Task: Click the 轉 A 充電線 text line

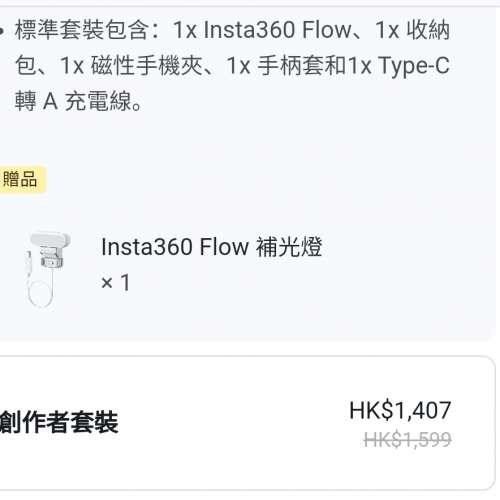Action: [x=78, y=101]
